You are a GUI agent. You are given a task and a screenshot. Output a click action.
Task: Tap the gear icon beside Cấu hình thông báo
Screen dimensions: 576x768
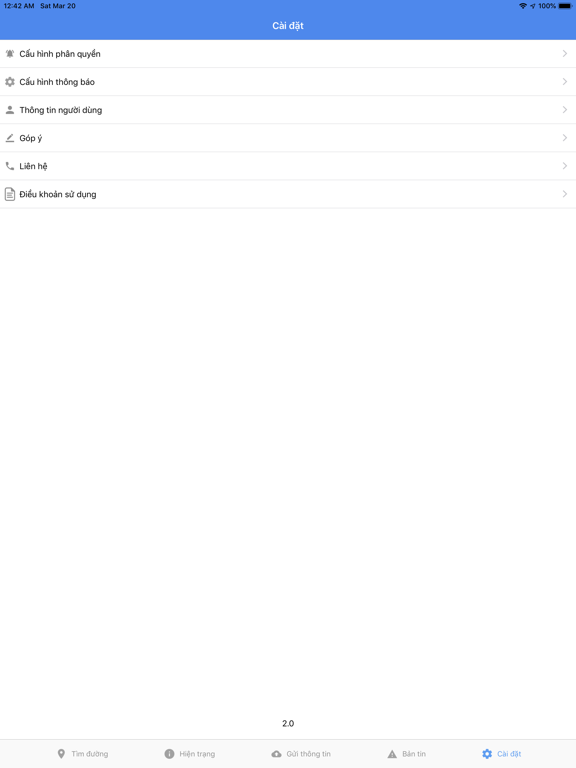coord(10,82)
